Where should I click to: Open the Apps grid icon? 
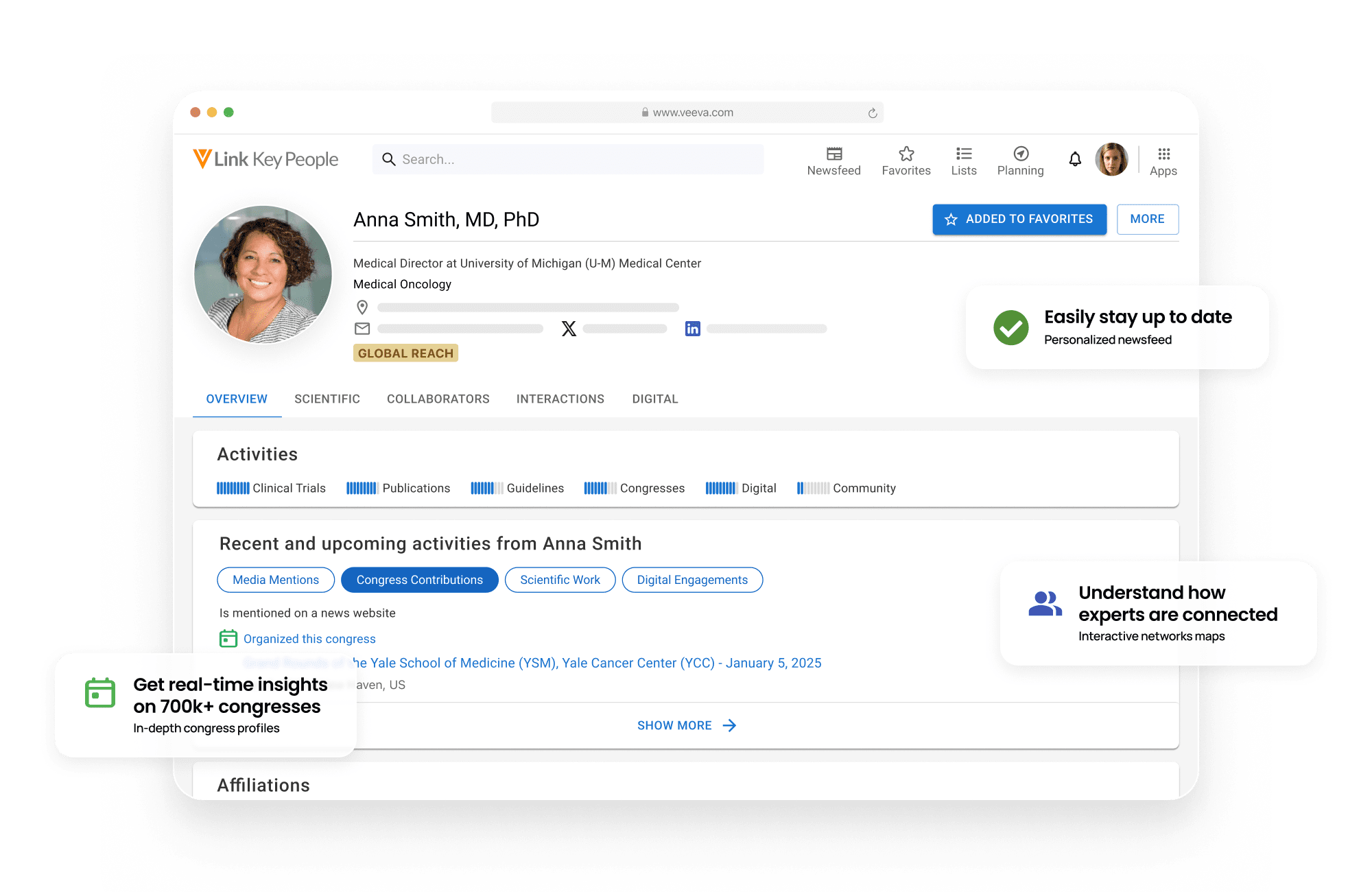click(1163, 154)
